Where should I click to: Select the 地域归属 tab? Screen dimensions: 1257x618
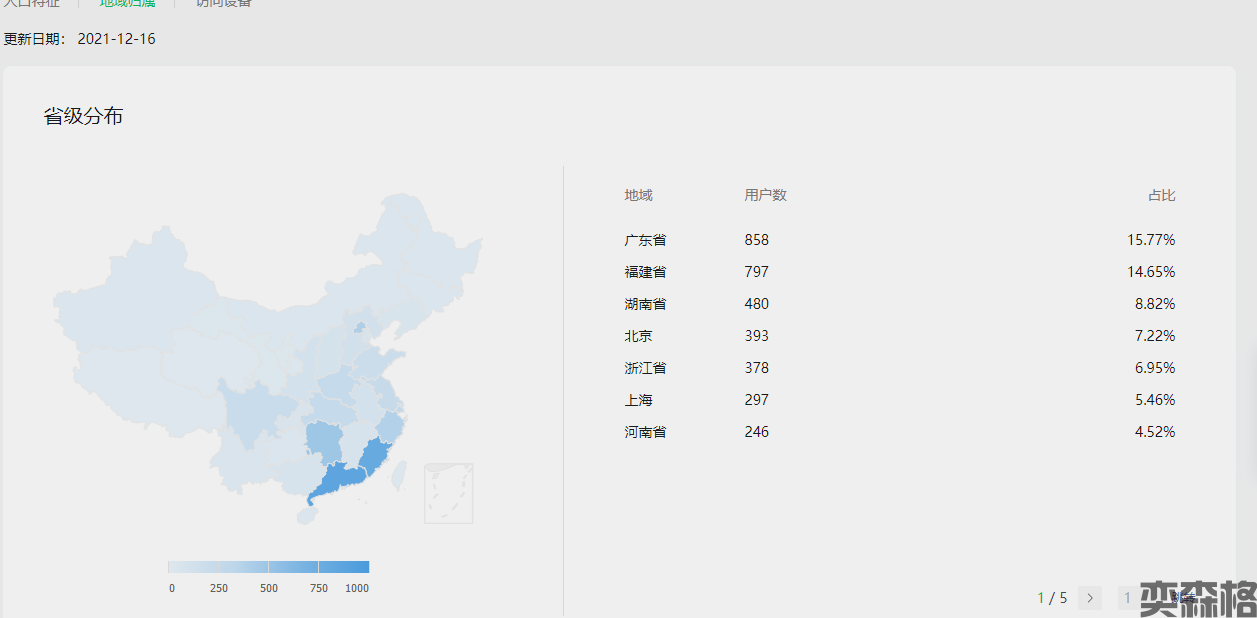[x=127, y=3]
